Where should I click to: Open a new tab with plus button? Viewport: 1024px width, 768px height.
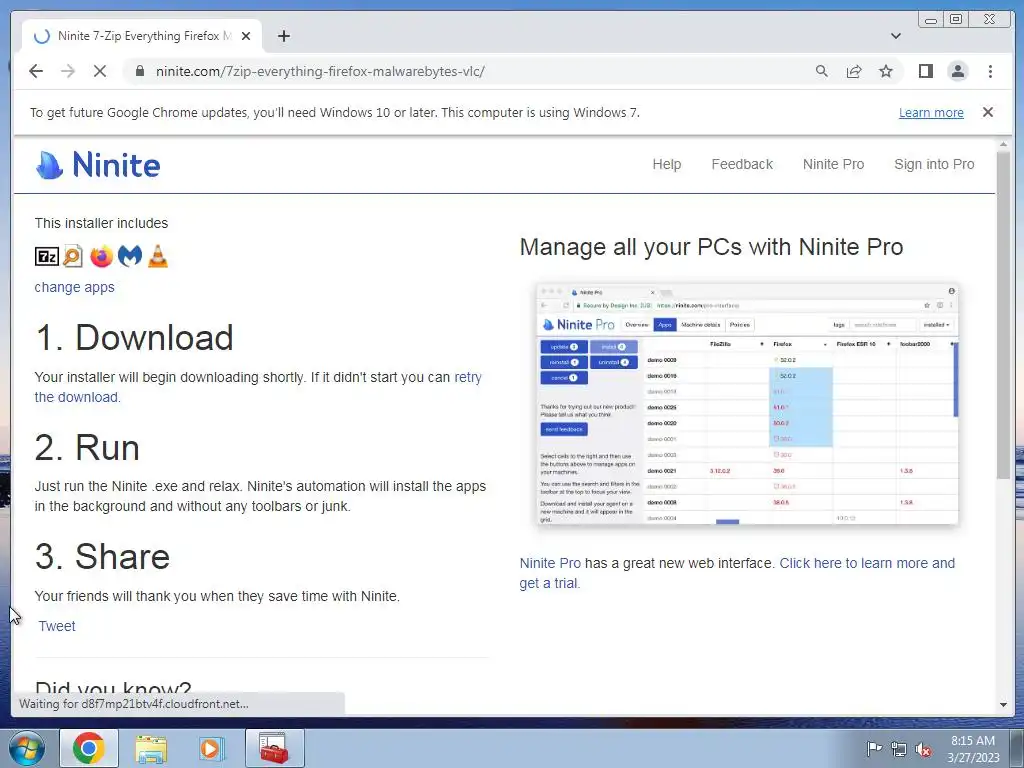click(283, 36)
